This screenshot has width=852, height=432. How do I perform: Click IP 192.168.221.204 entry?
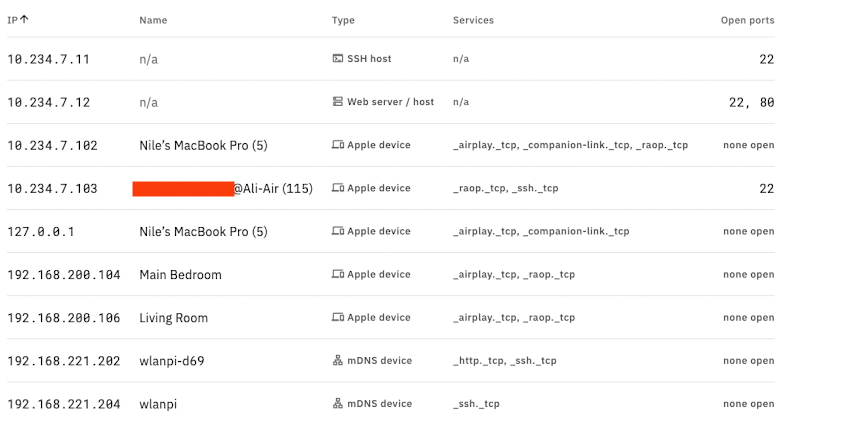(x=64, y=404)
